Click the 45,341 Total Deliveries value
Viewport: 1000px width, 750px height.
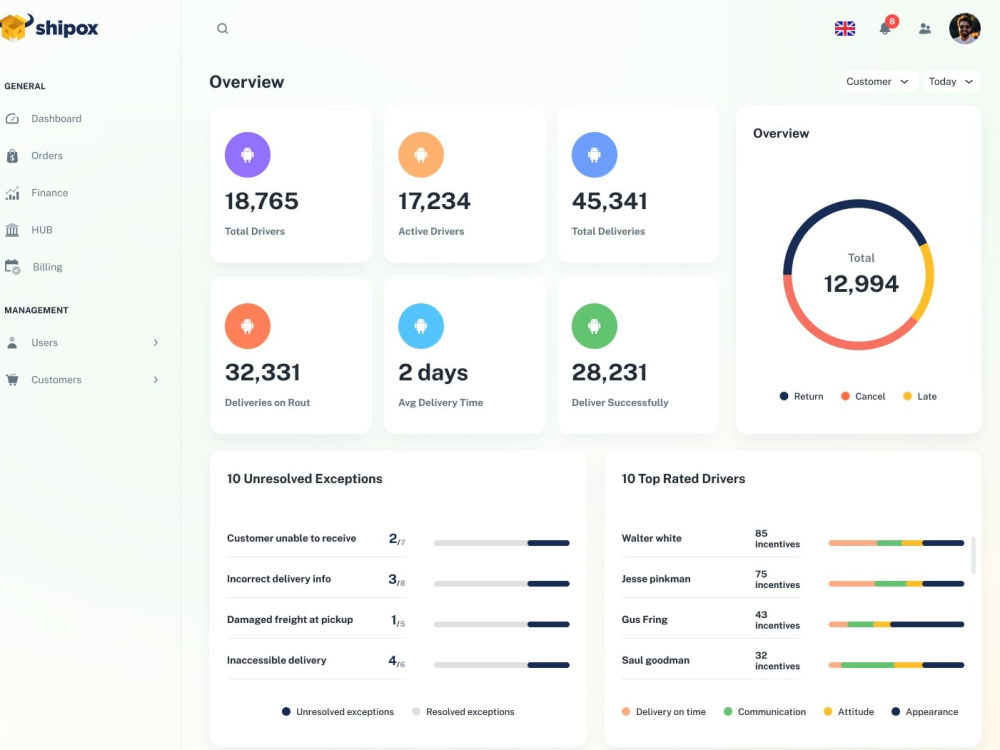[x=609, y=201]
